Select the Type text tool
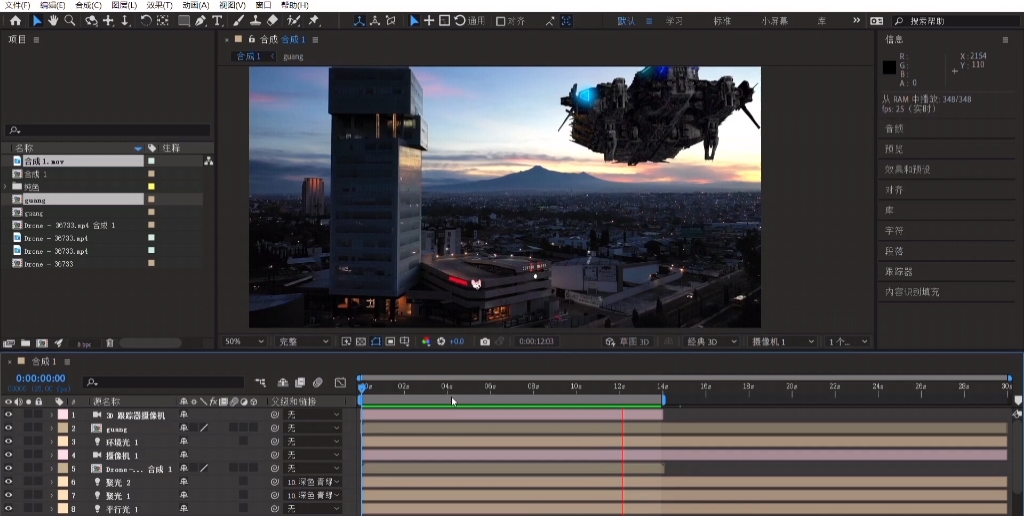This screenshot has height=516, width=1024. pyautogui.click(x=217, y=20)
